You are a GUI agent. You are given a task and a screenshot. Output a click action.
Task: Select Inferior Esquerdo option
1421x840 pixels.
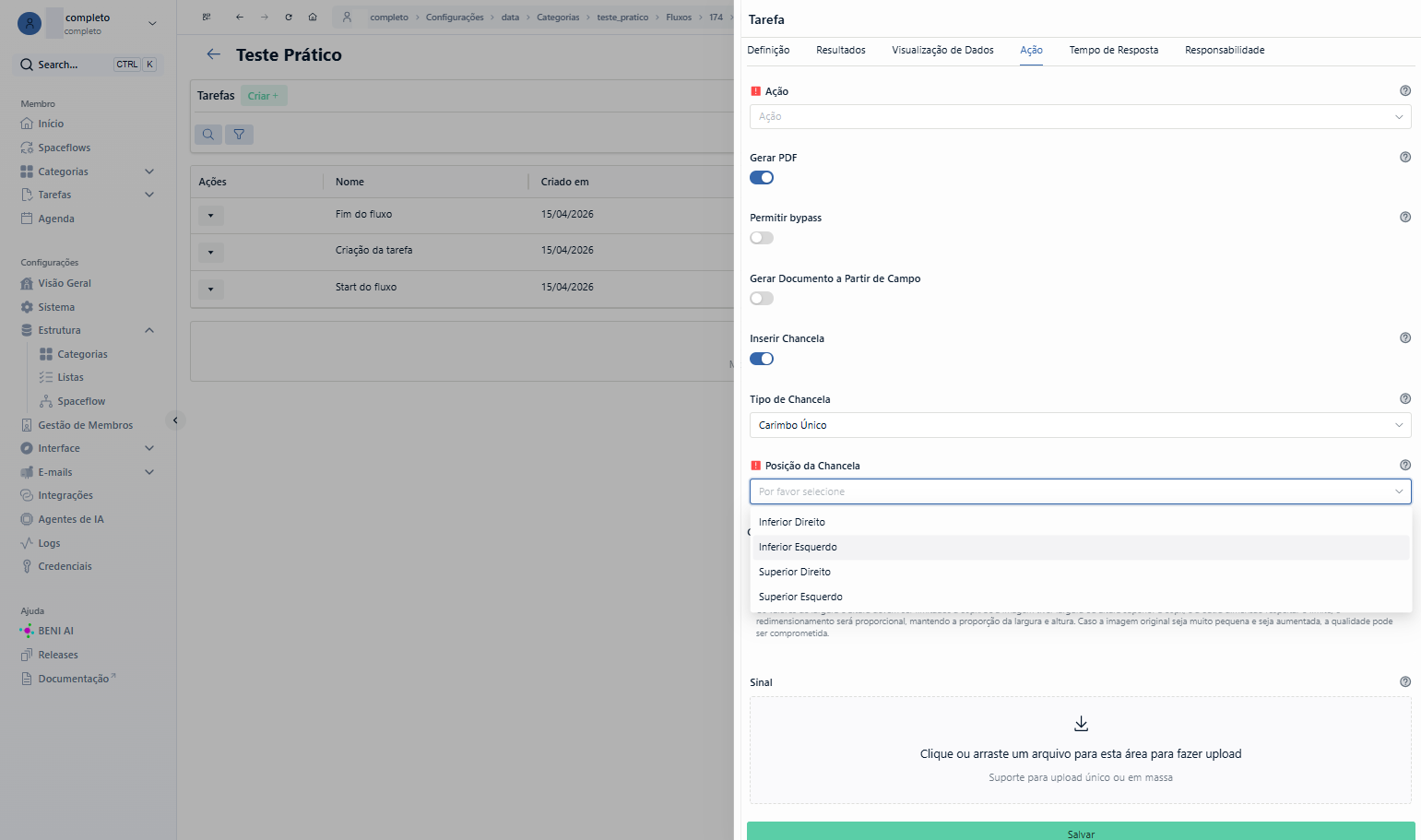click(1080, 547)
